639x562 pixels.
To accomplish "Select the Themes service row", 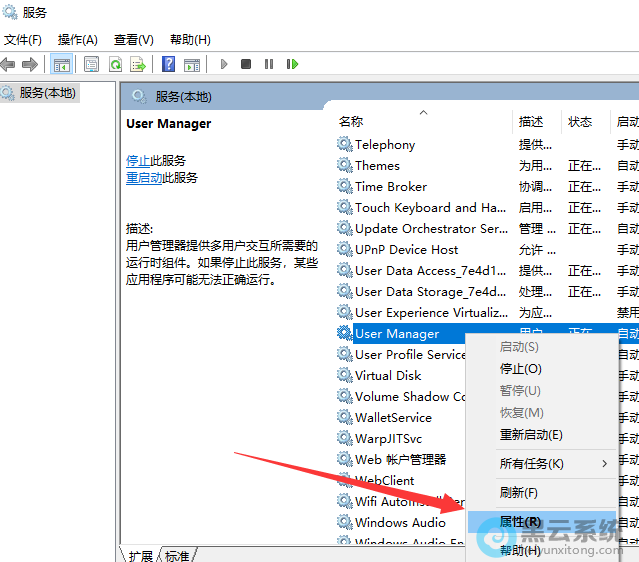I will (377, 166).
